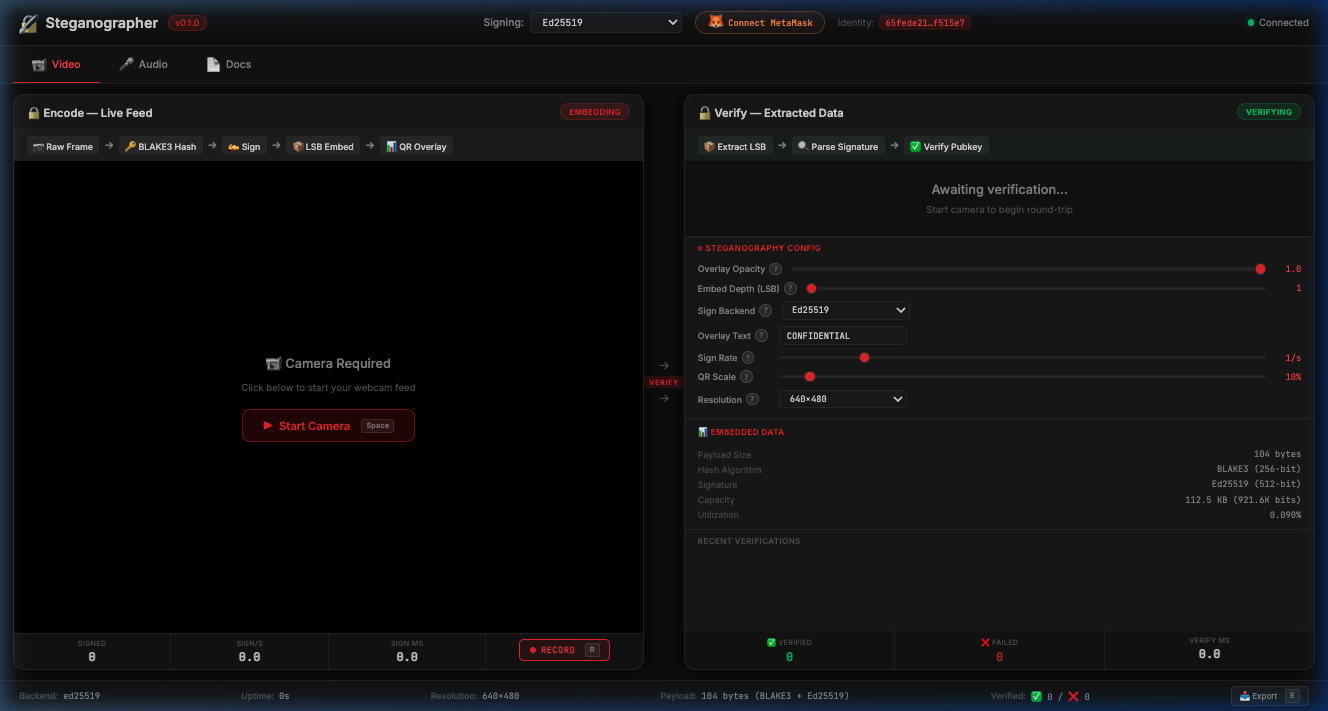1328x711 pixels.
Task: Click the Sign pipeline step
Action: [x=244, y=146]
